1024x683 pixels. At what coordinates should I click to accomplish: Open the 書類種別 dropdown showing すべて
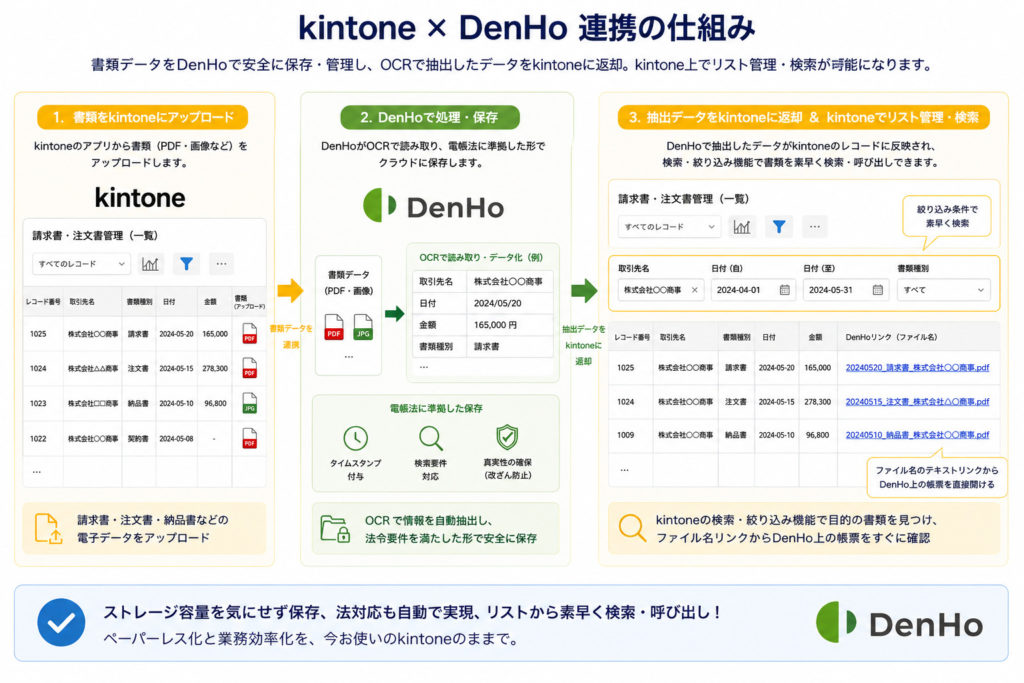pos(944,290)
